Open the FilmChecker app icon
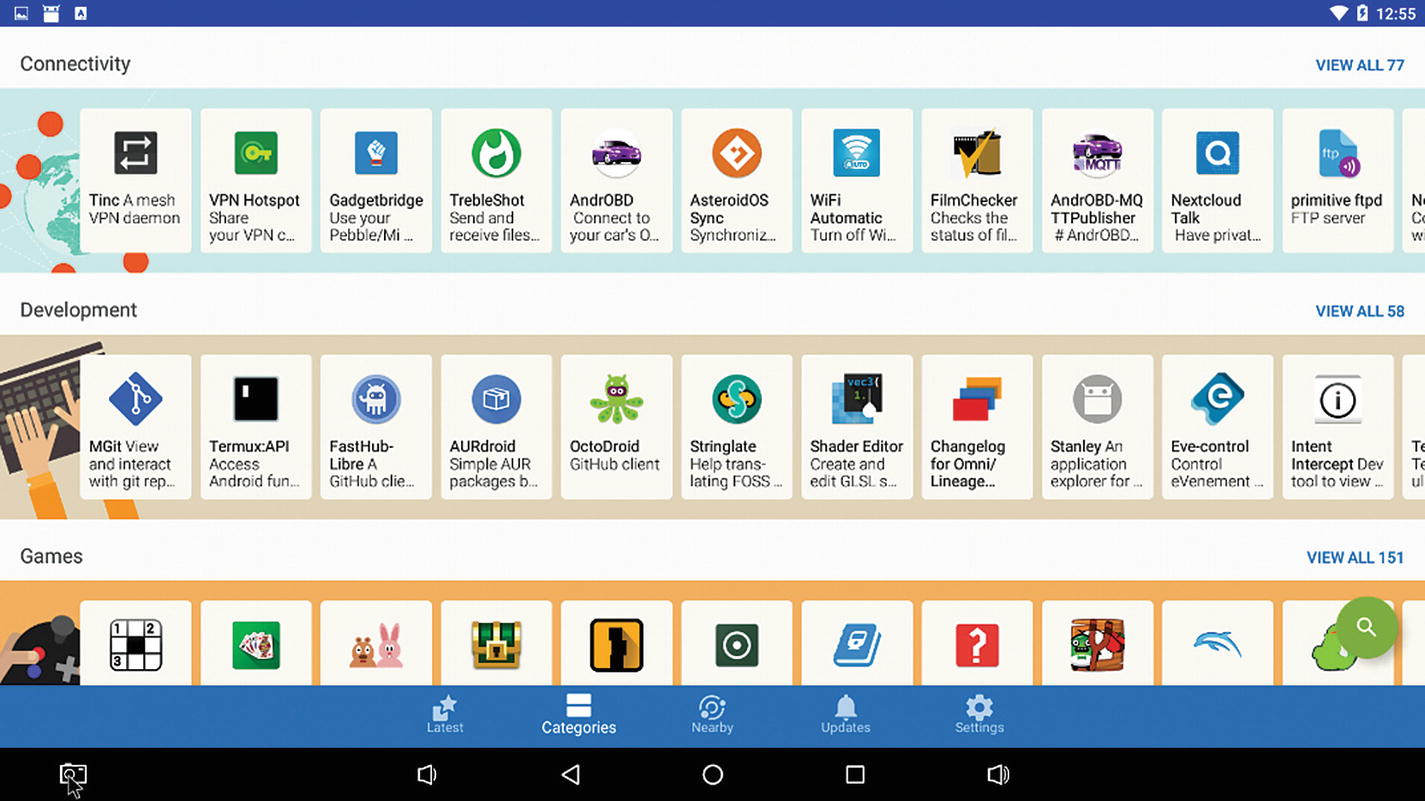 977,153
